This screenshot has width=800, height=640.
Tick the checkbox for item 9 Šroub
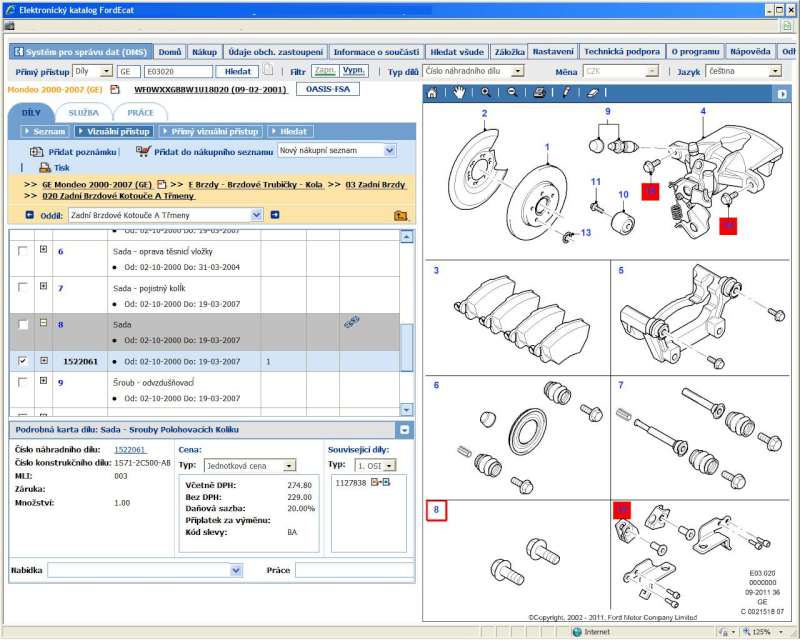pos(23,382)
